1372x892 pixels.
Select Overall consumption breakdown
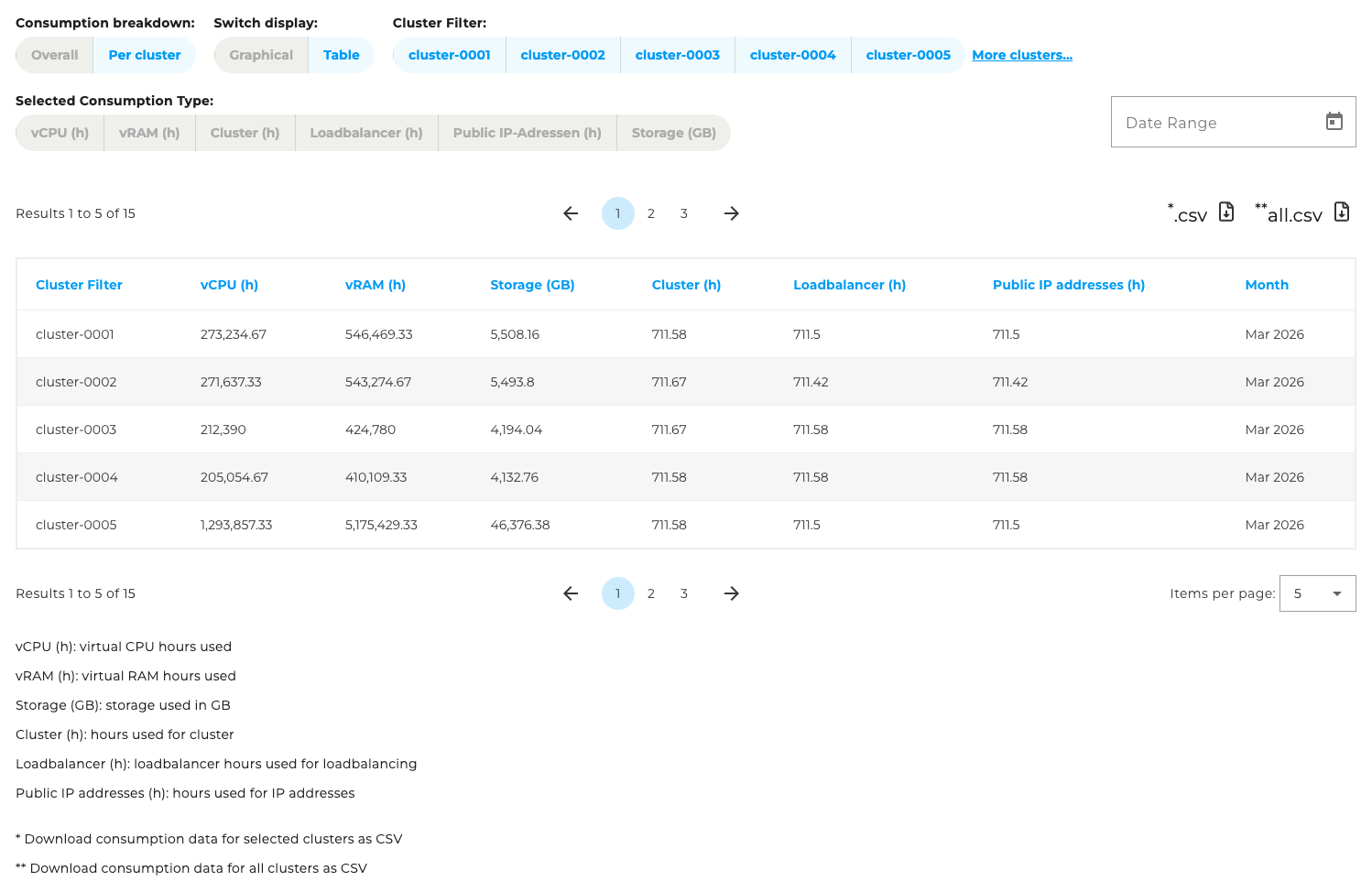click(x=55, y=55)
